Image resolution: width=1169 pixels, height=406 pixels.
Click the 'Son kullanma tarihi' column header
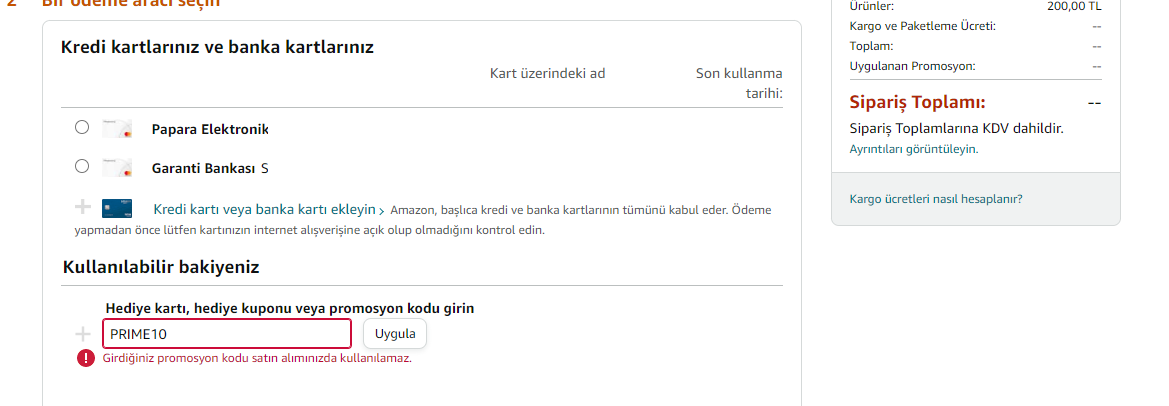pos(740,83)
